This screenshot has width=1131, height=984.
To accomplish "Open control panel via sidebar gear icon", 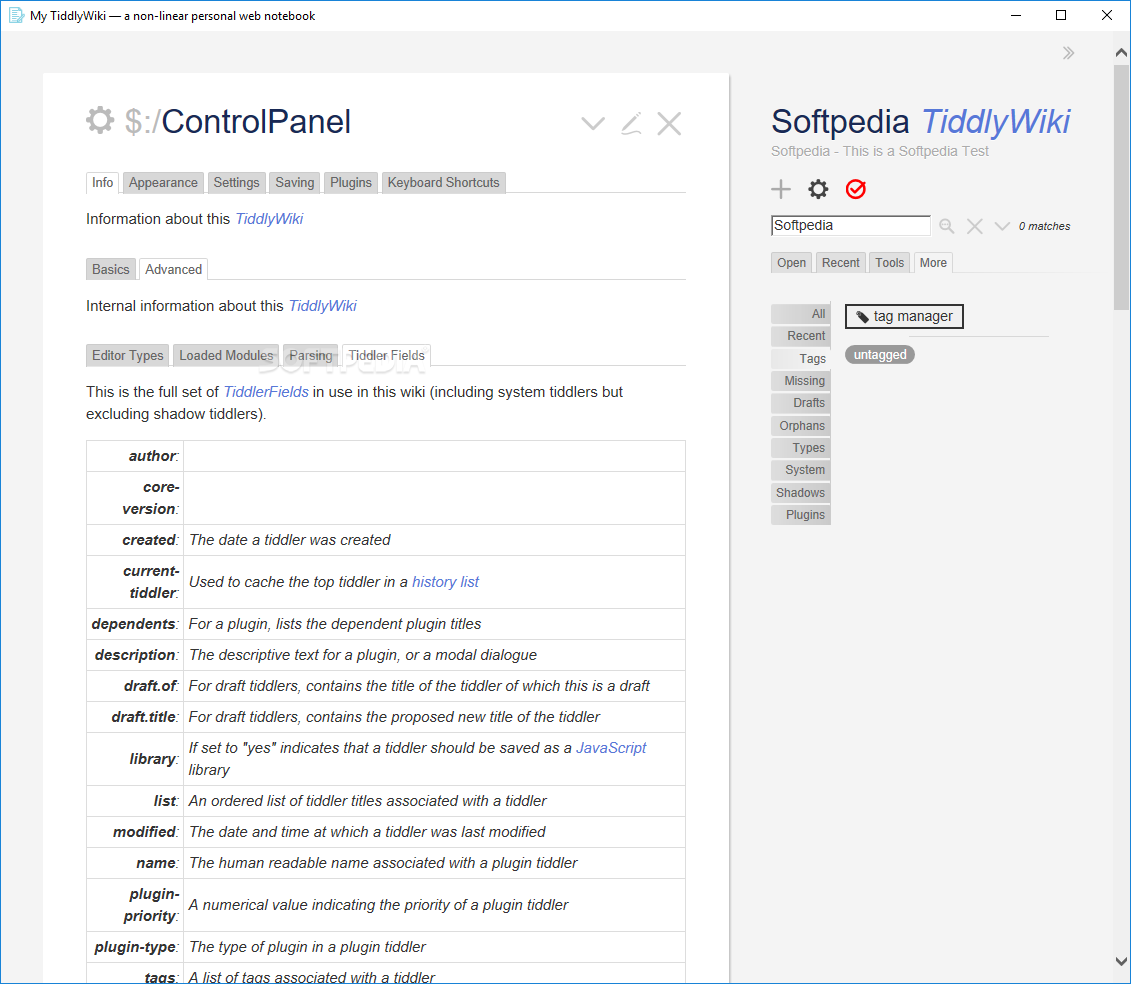I will click(x=818, y=189).
